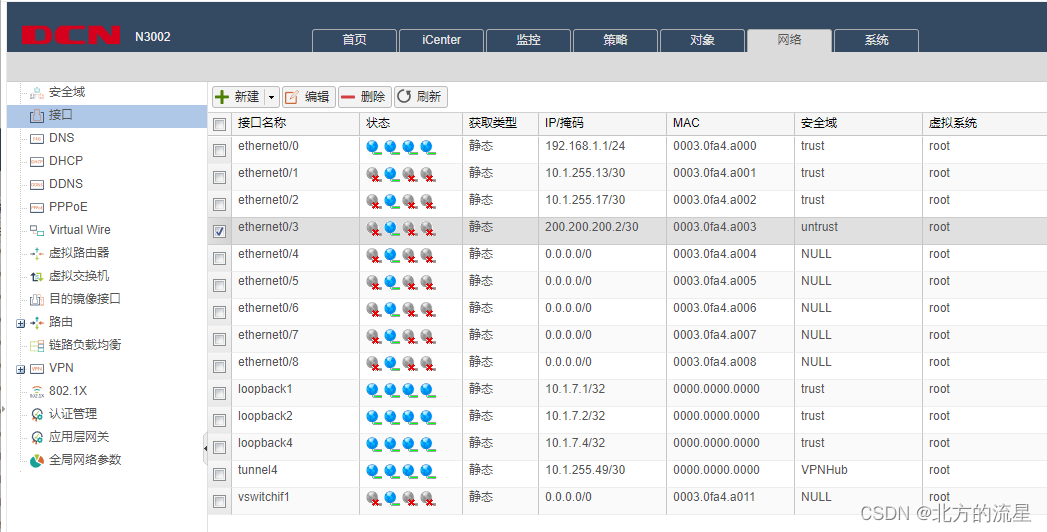
Task: Click first status globe of loopback1 row
Action: (x=373, y=390)
